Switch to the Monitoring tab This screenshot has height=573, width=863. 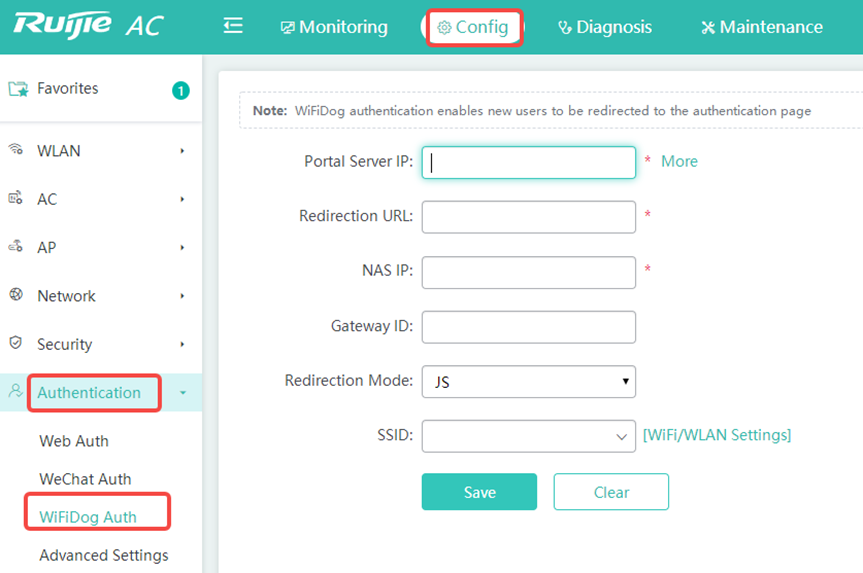[334, 27]
